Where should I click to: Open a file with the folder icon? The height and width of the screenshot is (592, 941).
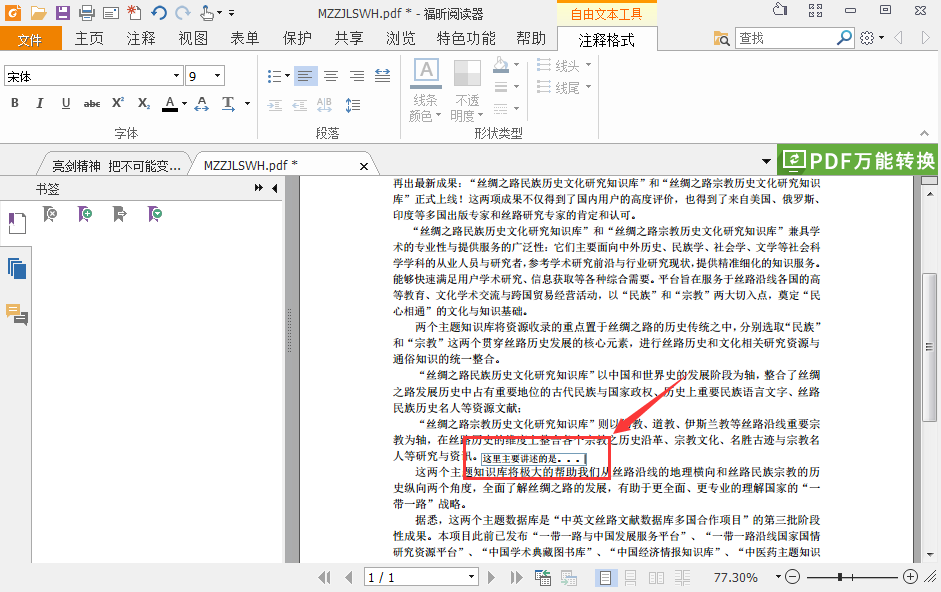click(38, 11)
